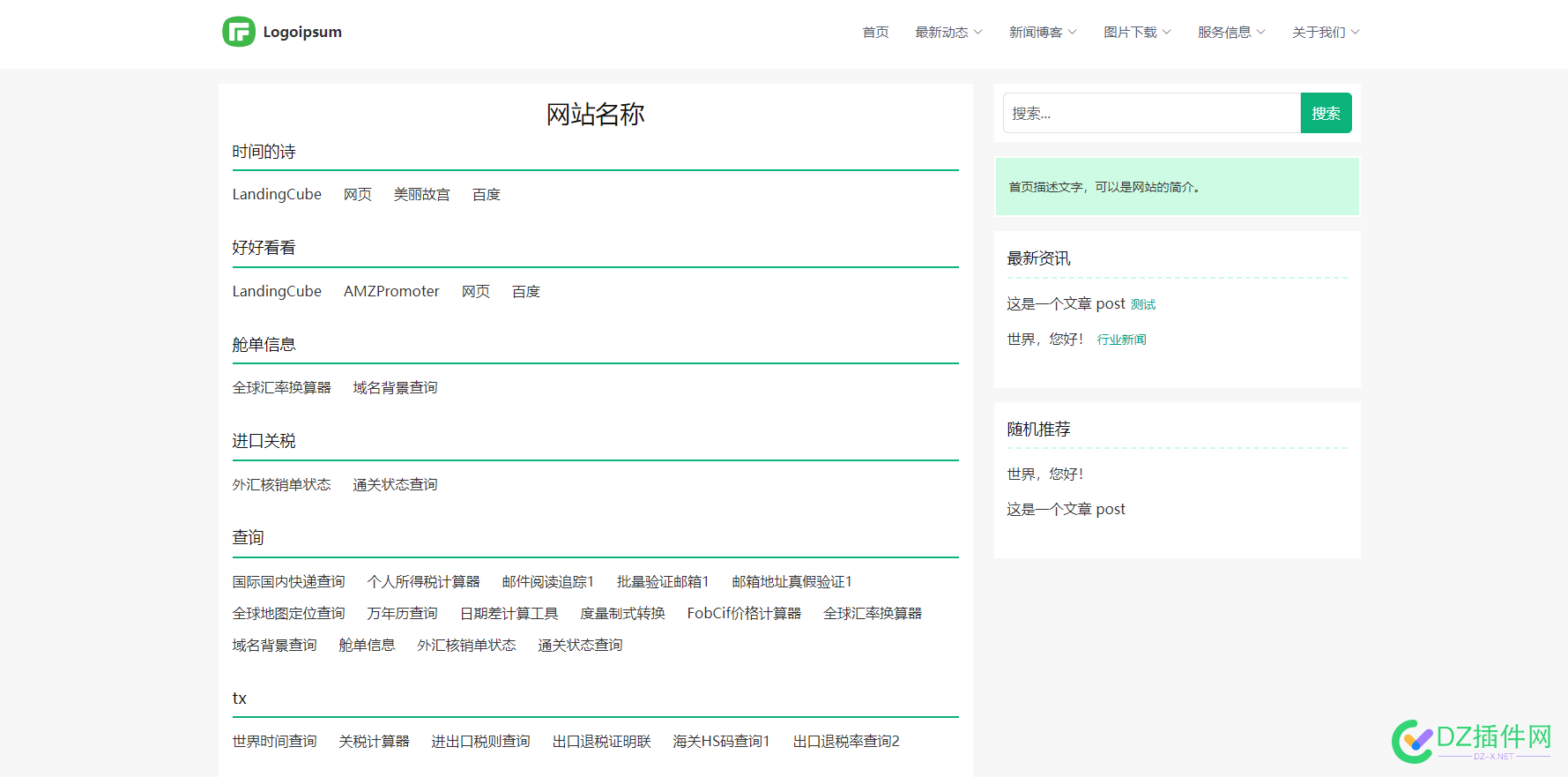1568x777 pixels.
Task: Open the 国际国内快递查询 link
Action: coord(289,581)
